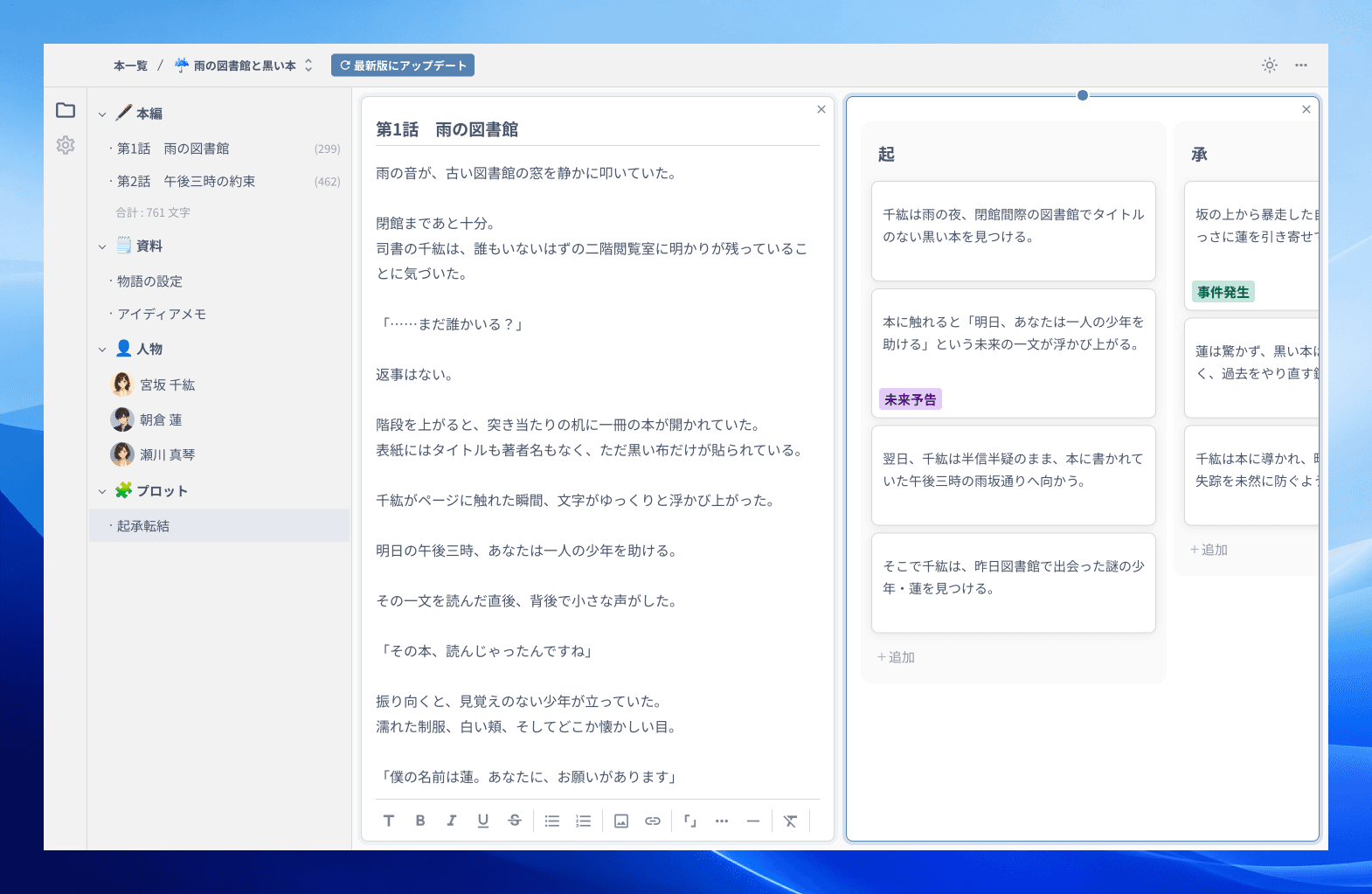Open chapter 第1話 雨の図書館 in tree
1372x894 pixels.
tap(219, 149)
